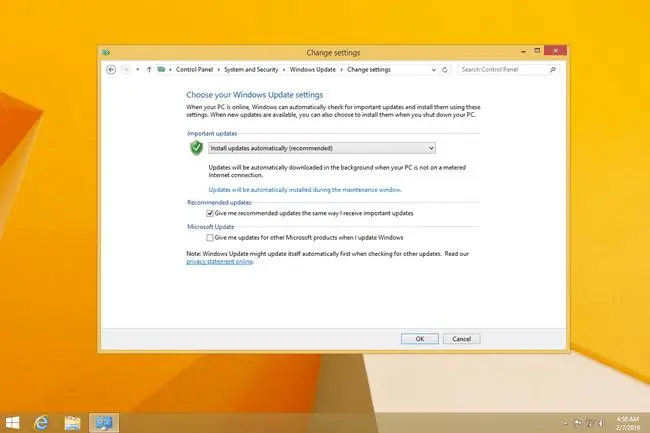650x433 pixels.
Task: Go up one level with Up arrow
Action: tap(149, 70)
